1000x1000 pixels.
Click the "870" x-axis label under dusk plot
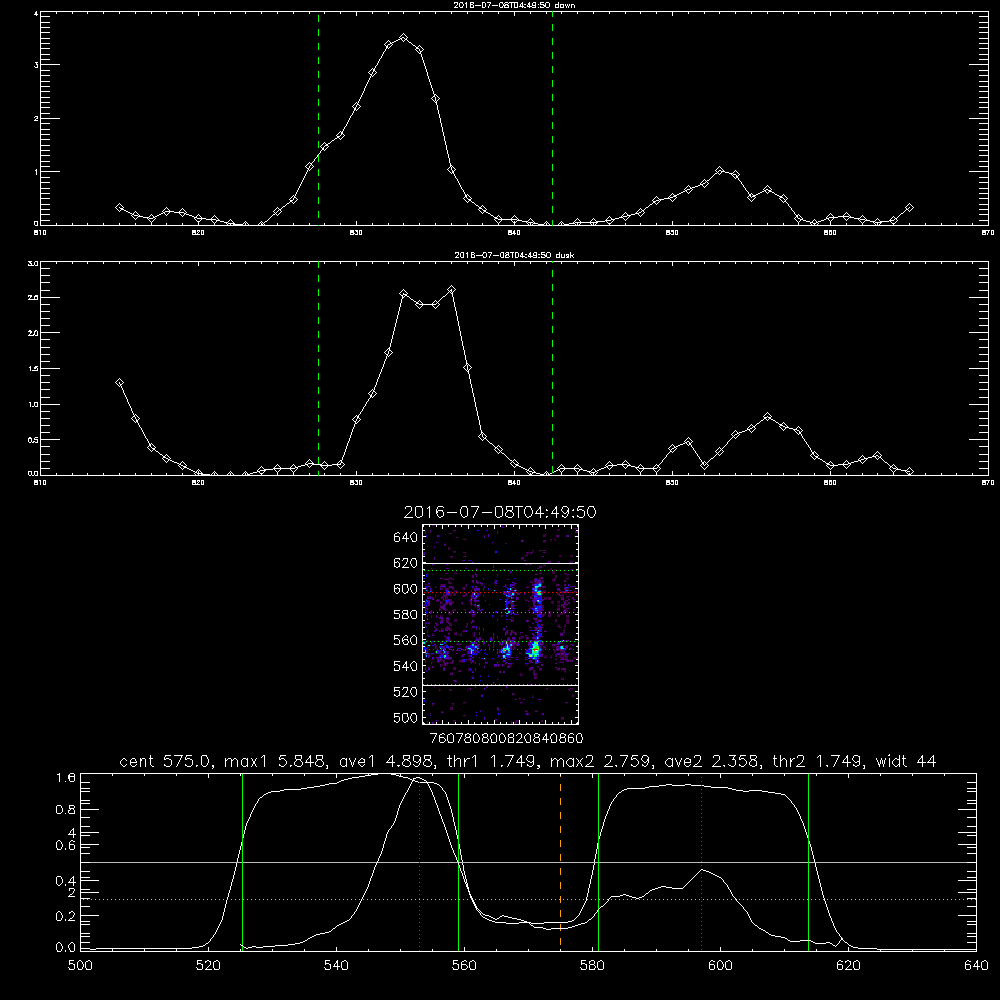coord(987,483)
